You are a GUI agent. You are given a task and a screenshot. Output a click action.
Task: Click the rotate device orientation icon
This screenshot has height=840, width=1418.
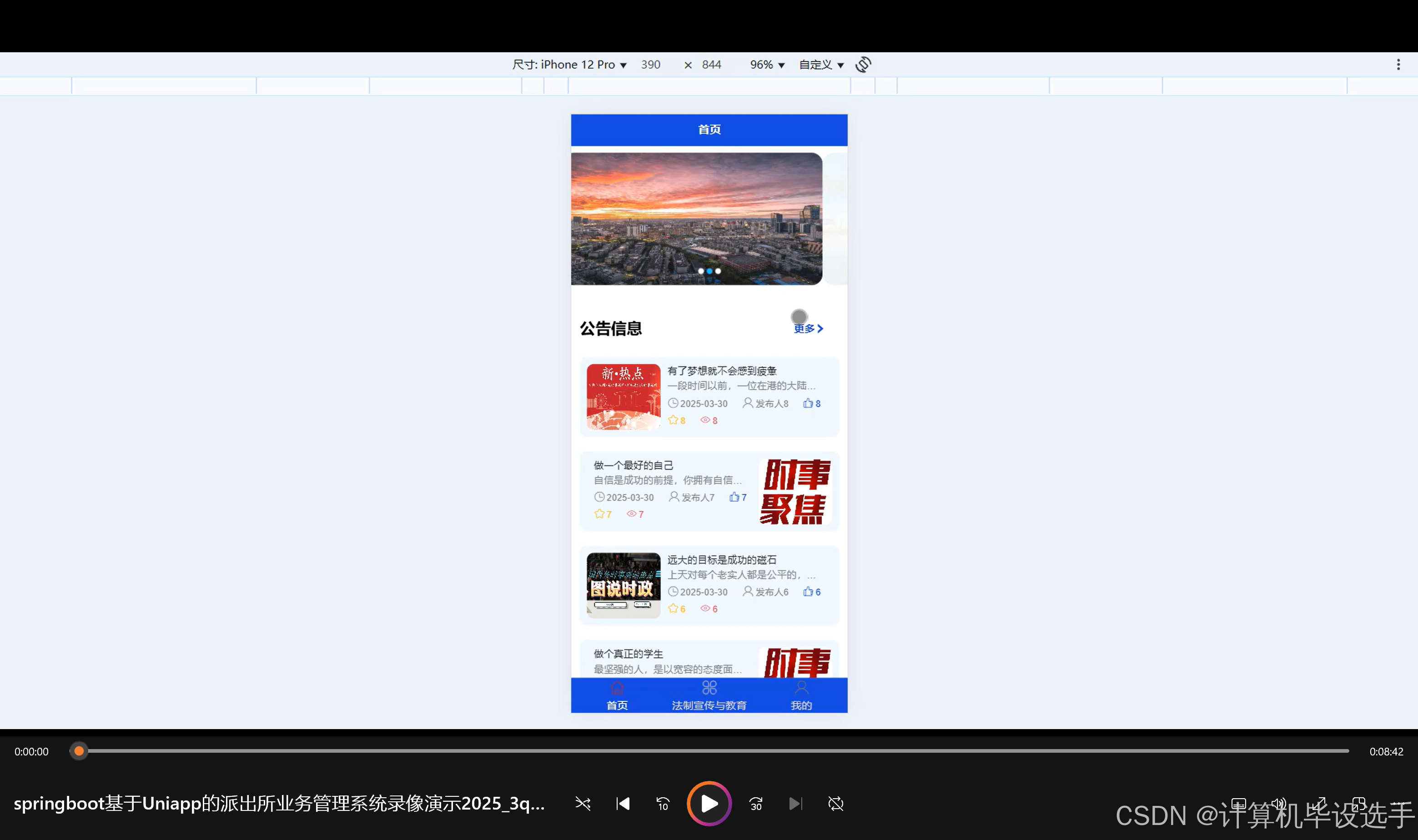[863, 65]
